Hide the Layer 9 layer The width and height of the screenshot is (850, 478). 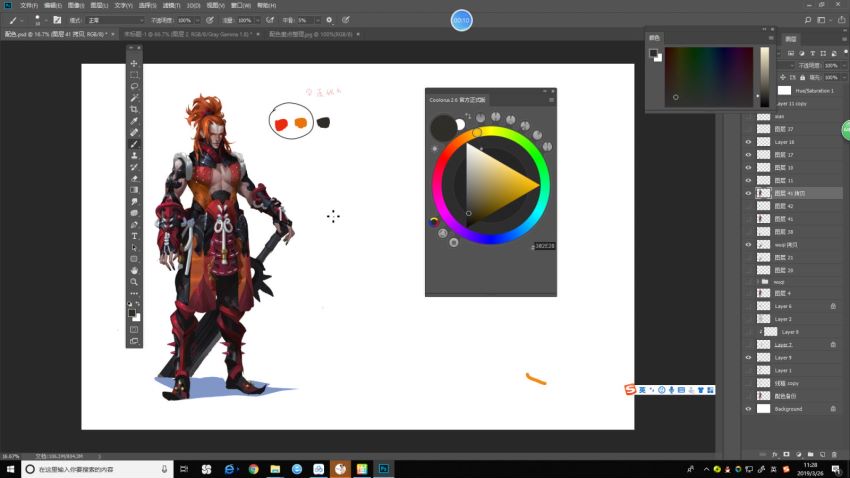coord(749,358)
